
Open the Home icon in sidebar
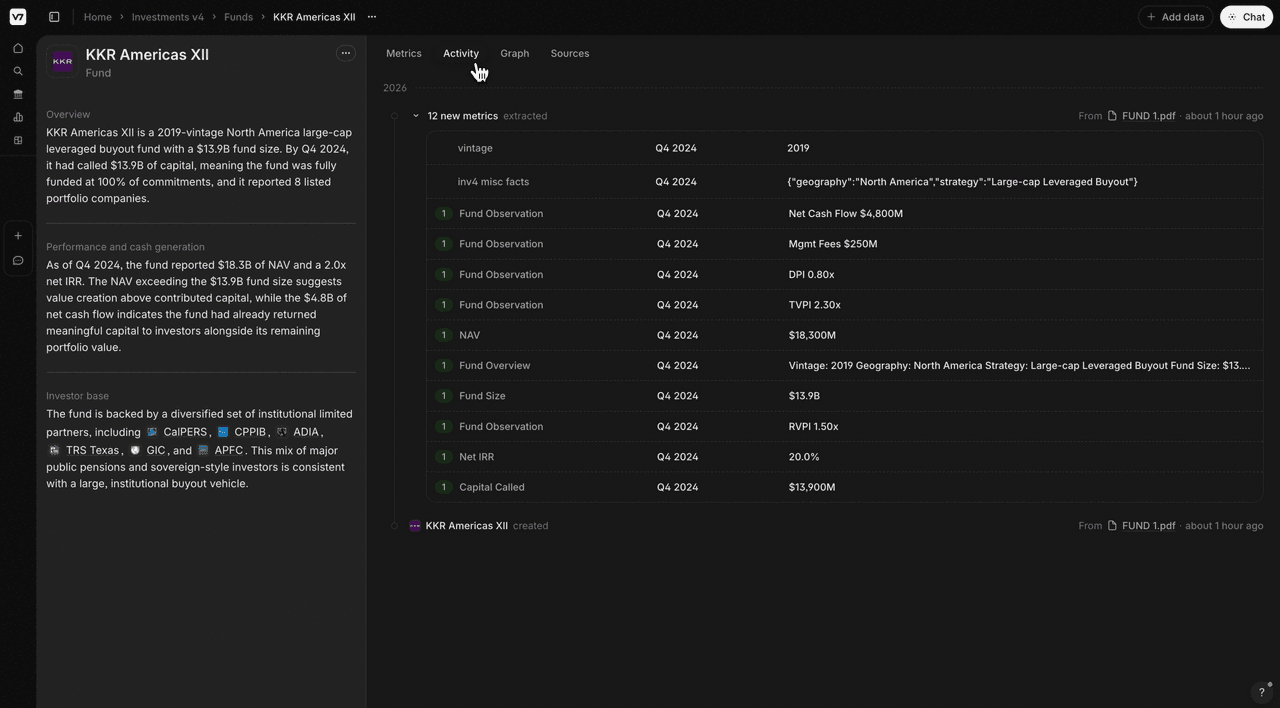click(18, 48)
